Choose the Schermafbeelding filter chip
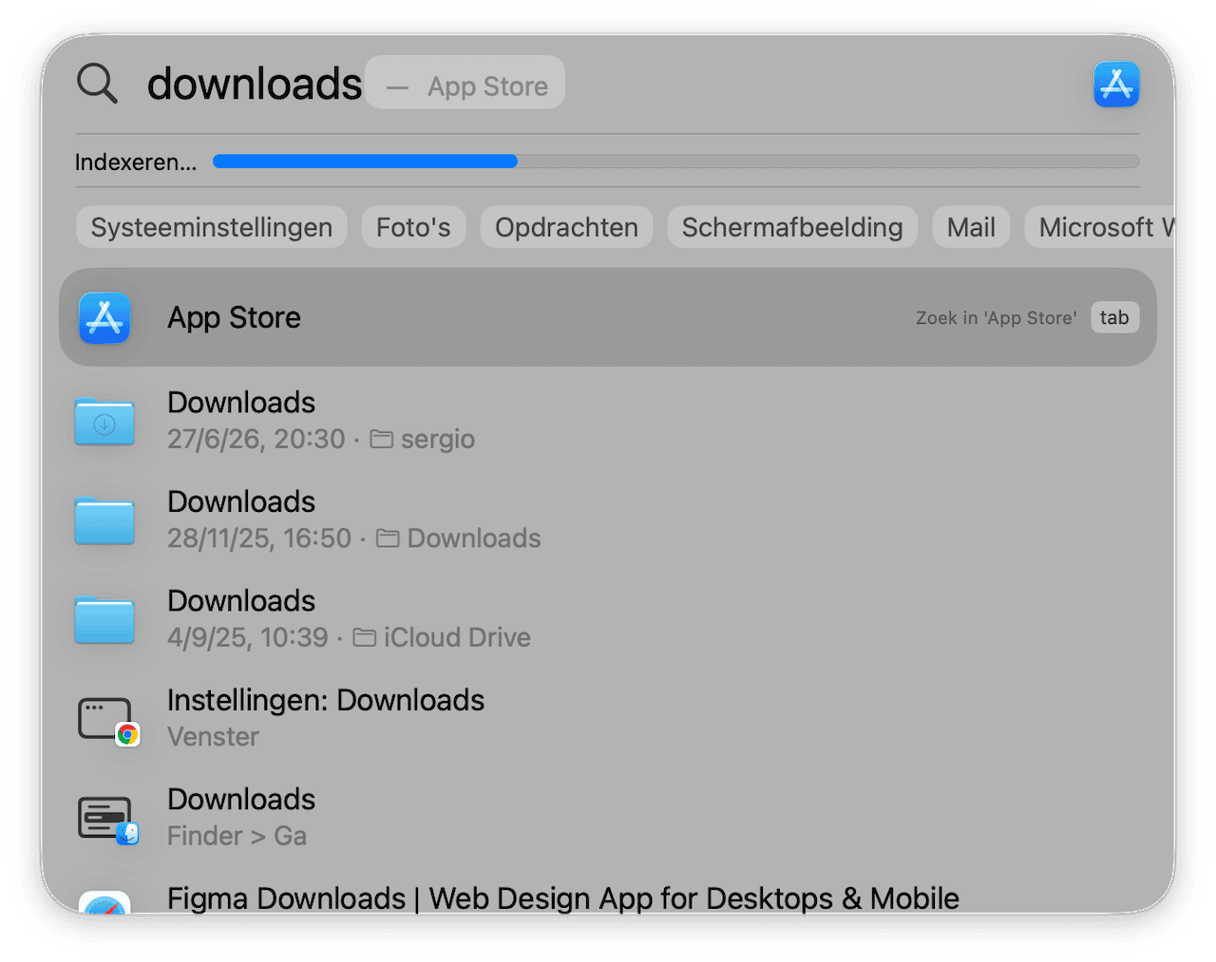The width and height of the screenshot is (1216, 962). point(792,227)
